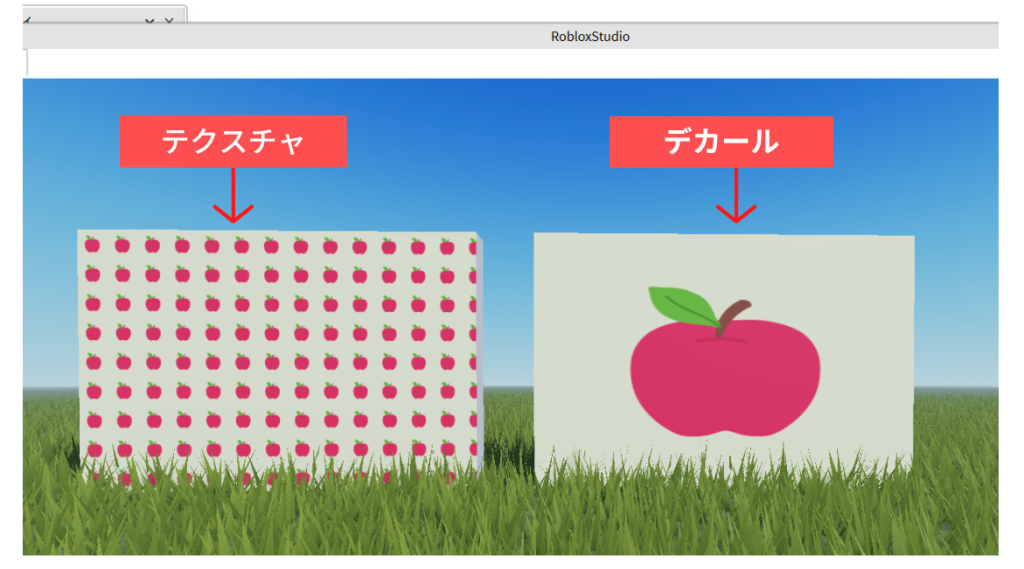Expand the chevron dropdown in top-left tab
The image size is (1024, 569).
pyautogui.click(x=149, y=20)
